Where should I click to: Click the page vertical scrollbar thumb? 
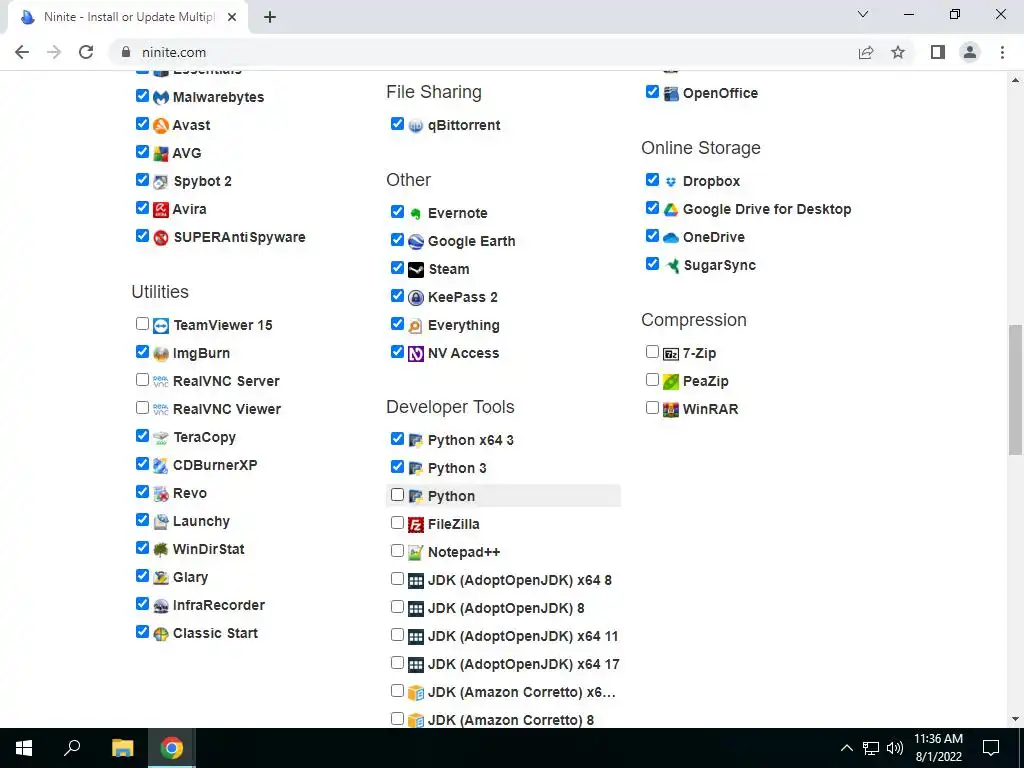tap(1016, 390)
